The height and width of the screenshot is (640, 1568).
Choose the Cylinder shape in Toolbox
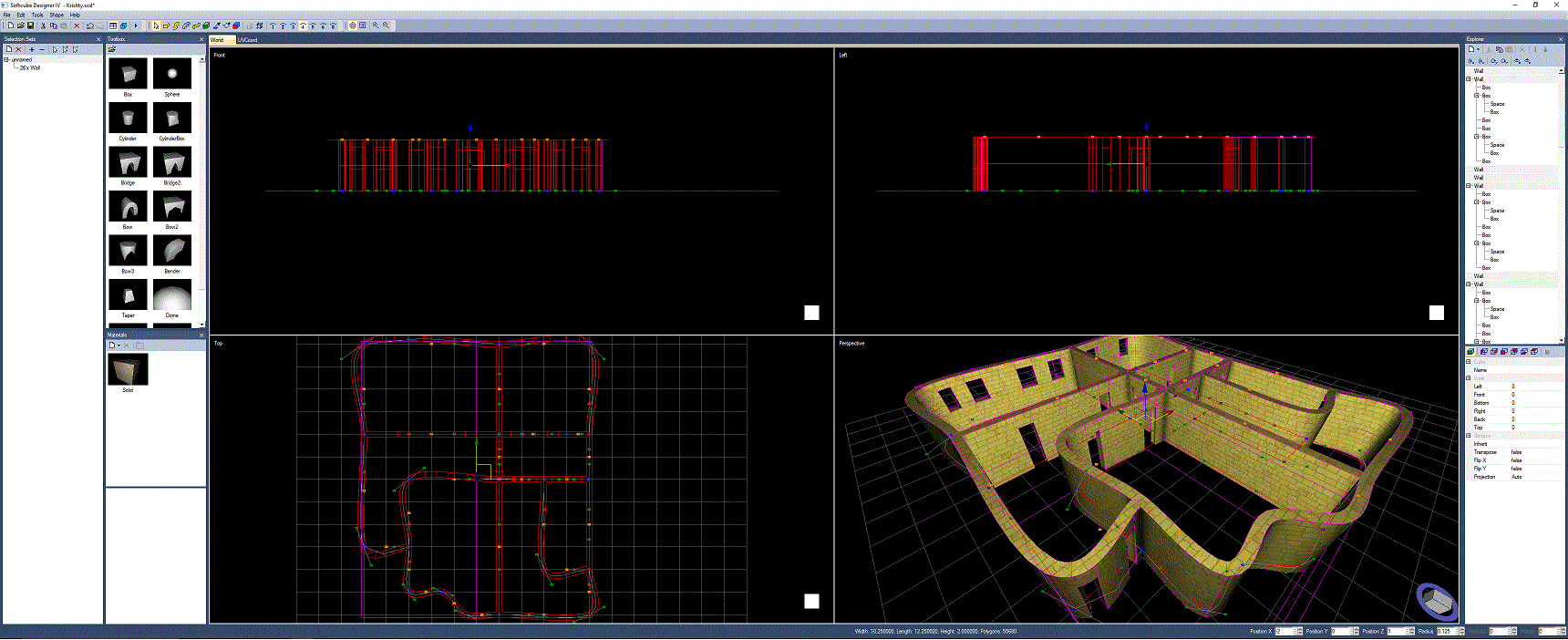pos(128,119)
